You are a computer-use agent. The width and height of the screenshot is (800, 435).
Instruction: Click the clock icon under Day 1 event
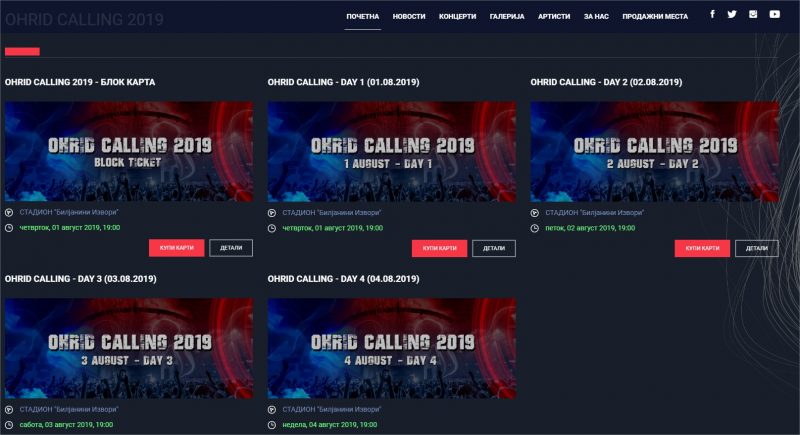(x=272, y=228)
